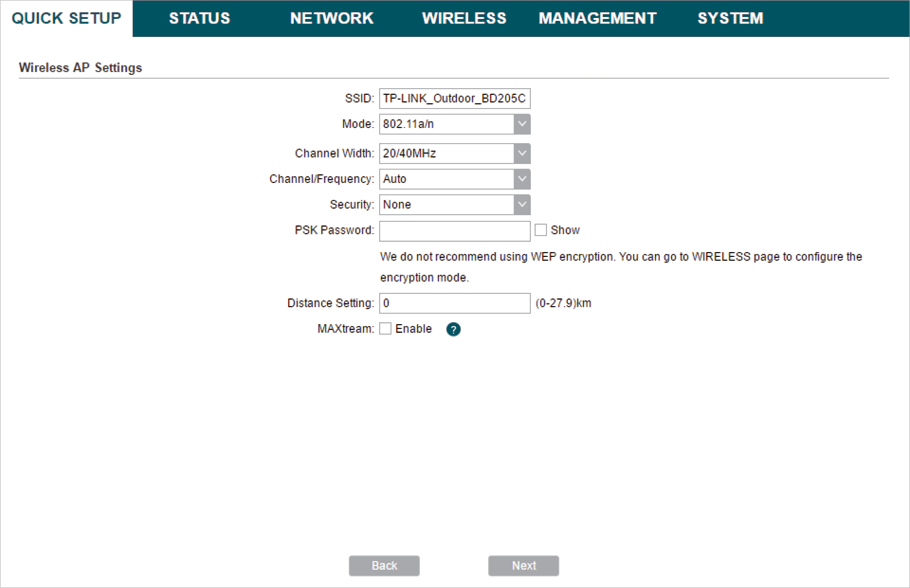Focus the PSK Password field

pyautogui.click(x=454, y=230)
